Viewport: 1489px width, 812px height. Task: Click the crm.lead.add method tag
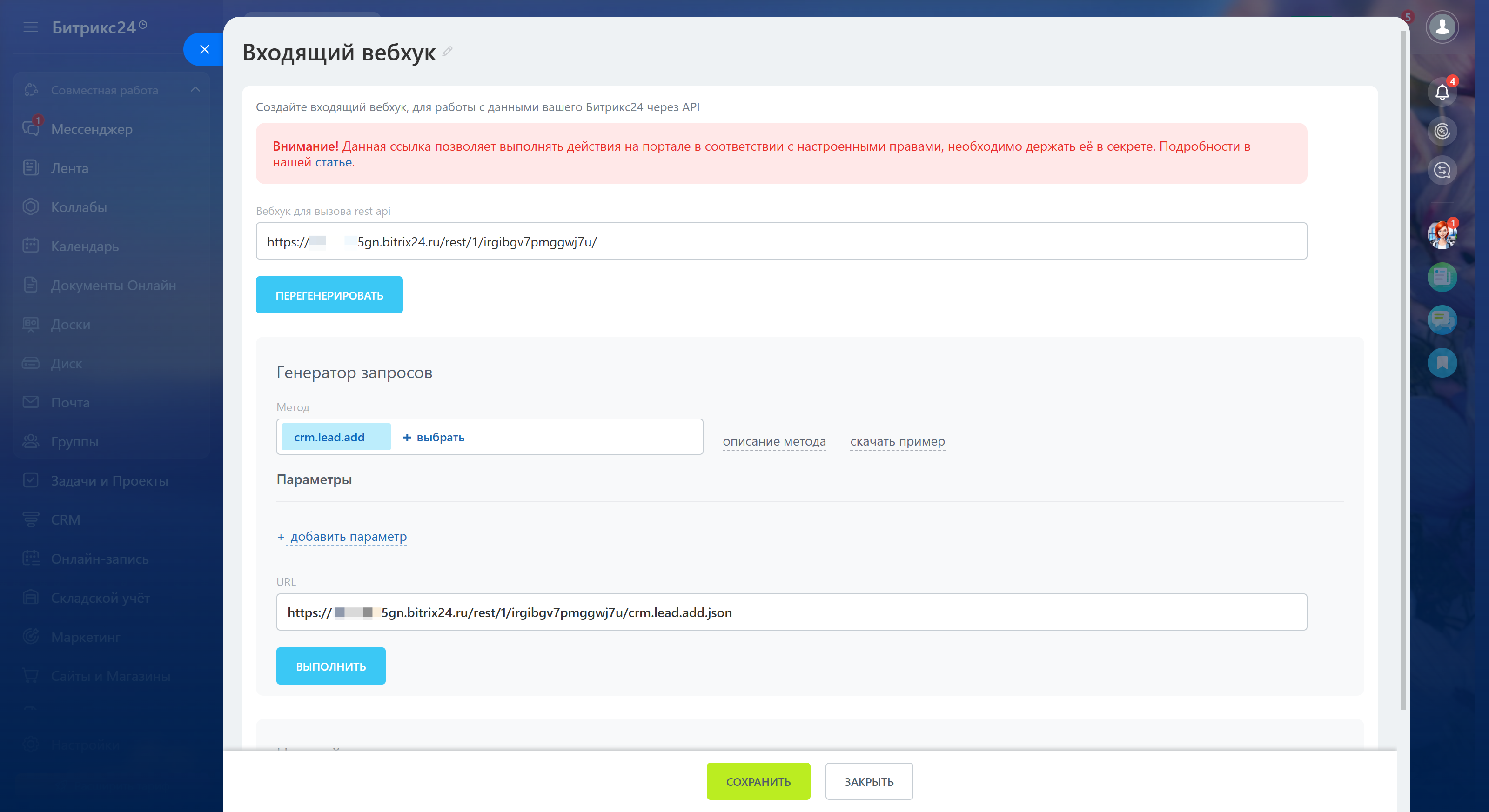(329, 437)
